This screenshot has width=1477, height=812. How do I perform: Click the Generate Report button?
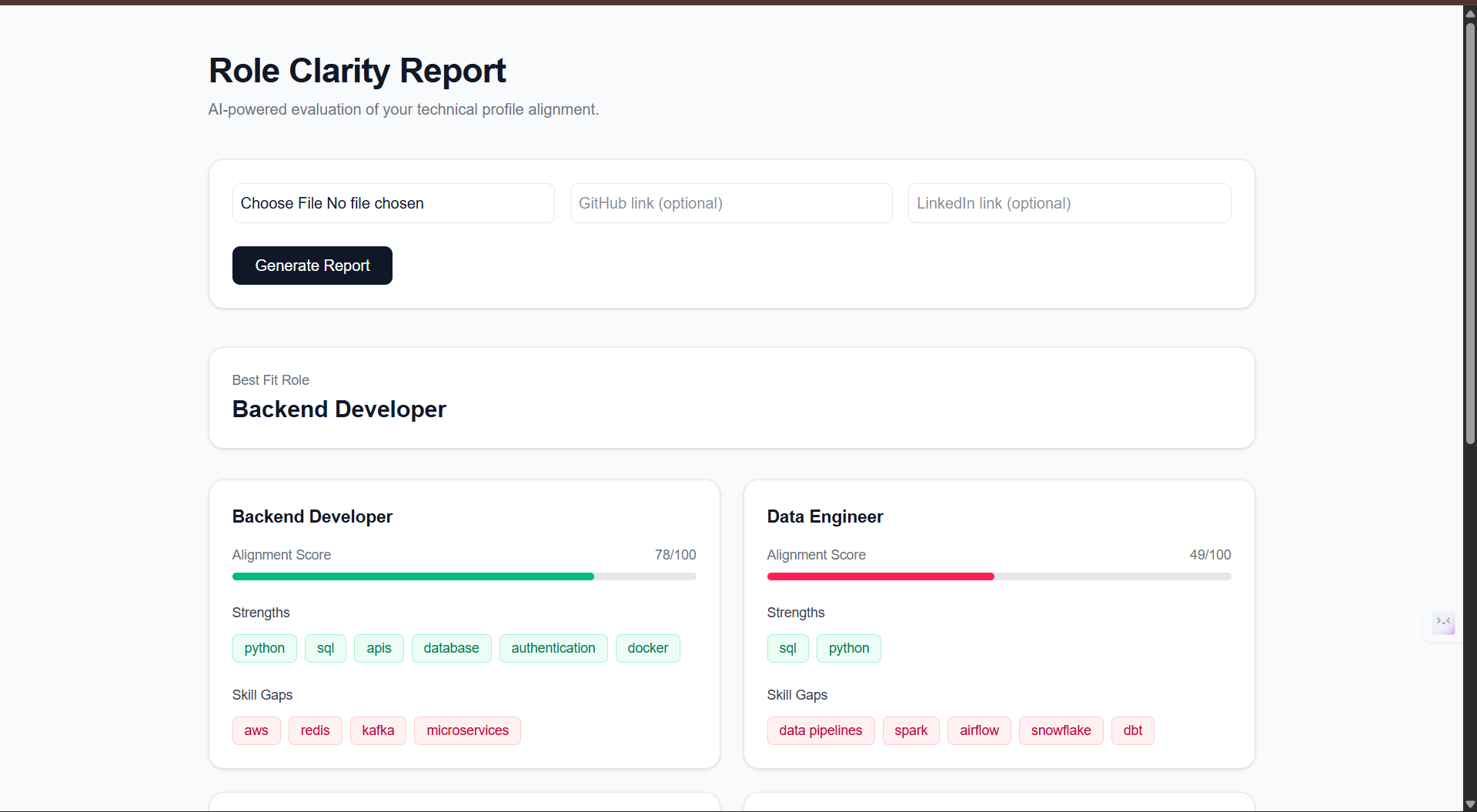(312, 266)
